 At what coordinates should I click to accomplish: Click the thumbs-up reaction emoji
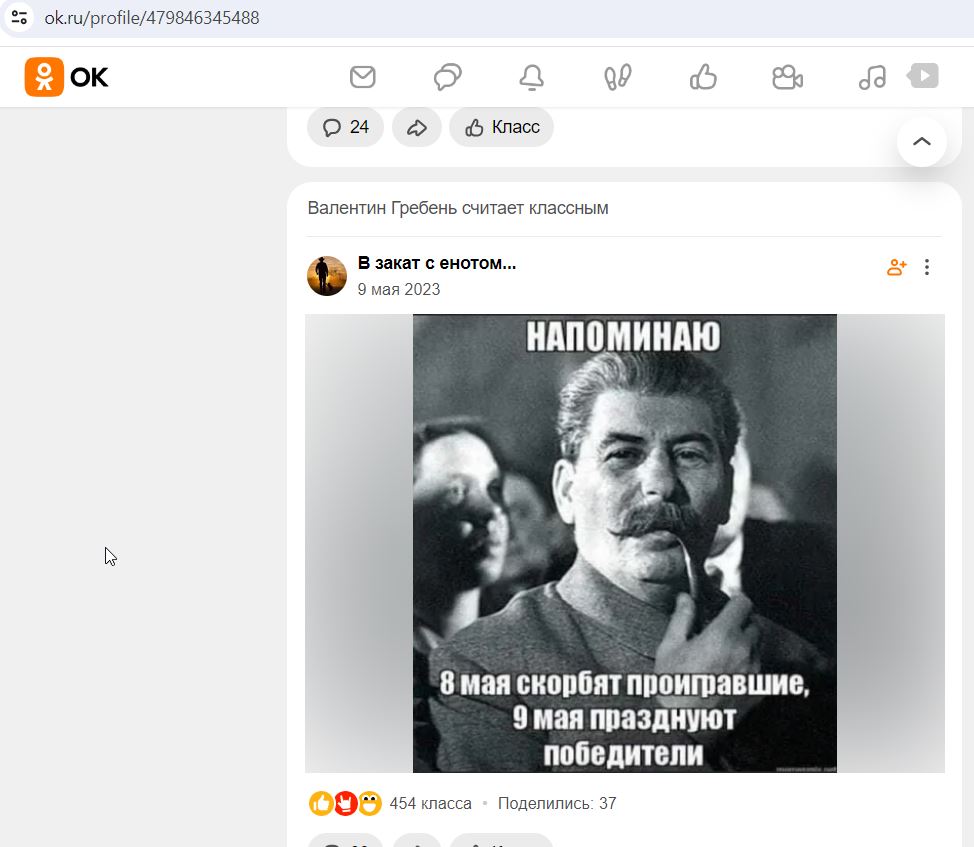321,804
